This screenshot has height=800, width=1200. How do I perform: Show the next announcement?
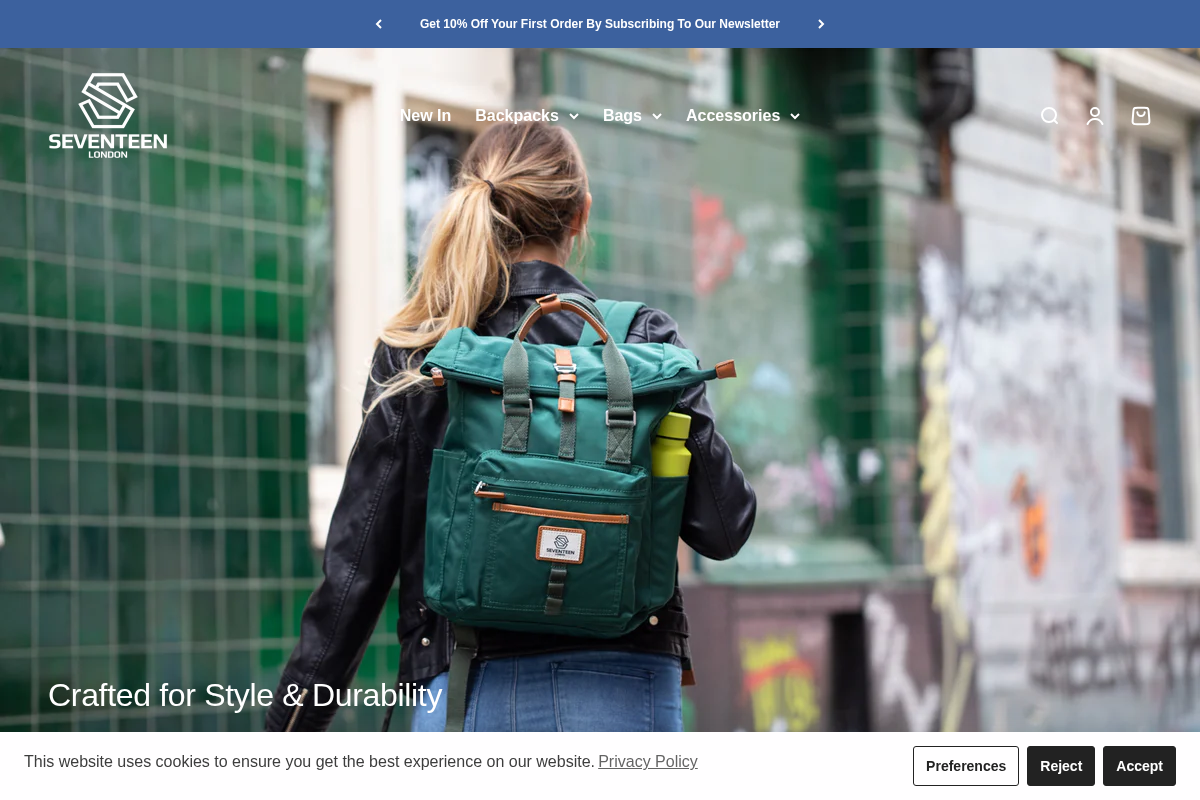[x=821, y=24]
